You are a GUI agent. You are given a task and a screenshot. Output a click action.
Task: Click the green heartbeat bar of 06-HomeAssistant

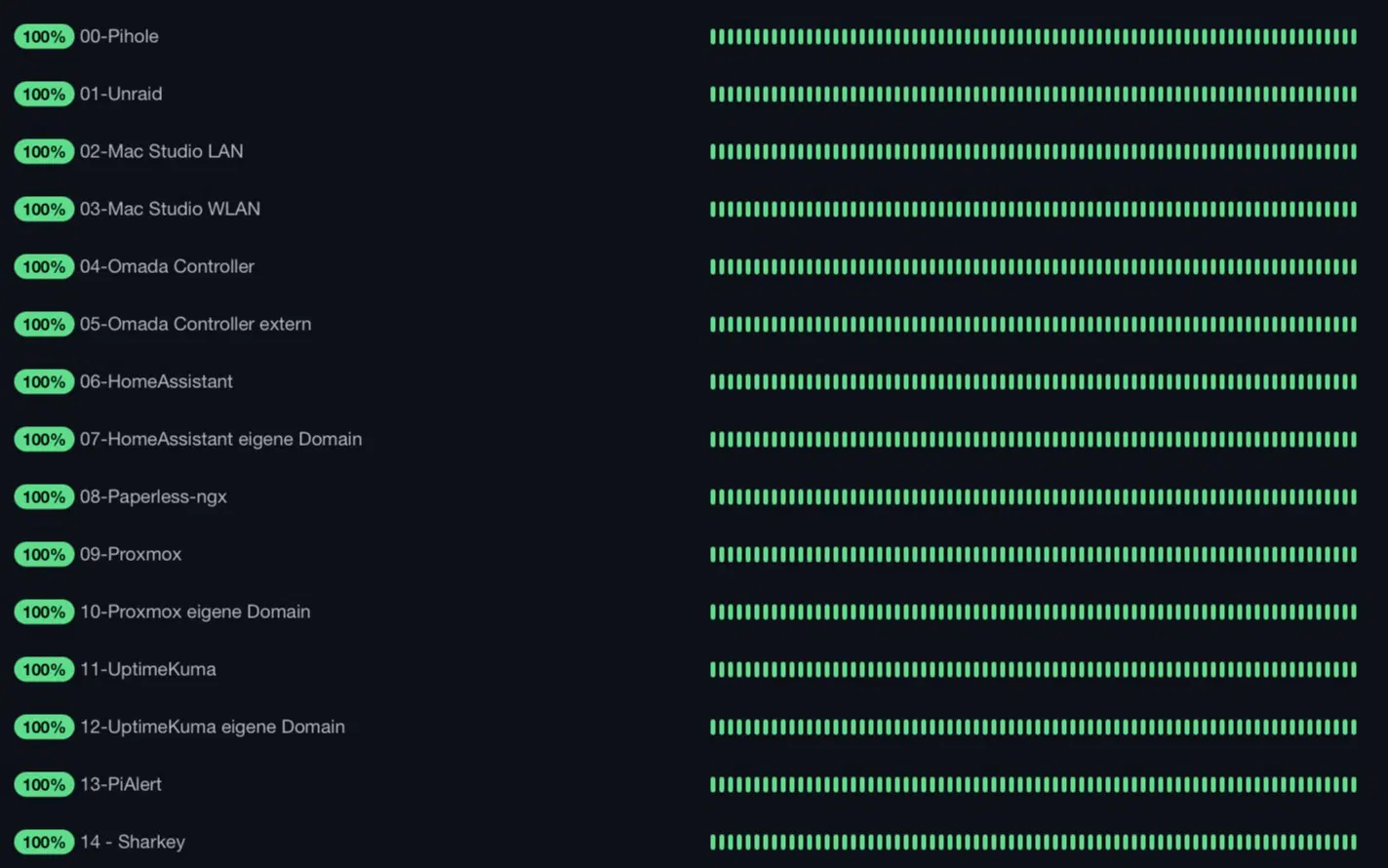click(x=1033, y=382)
